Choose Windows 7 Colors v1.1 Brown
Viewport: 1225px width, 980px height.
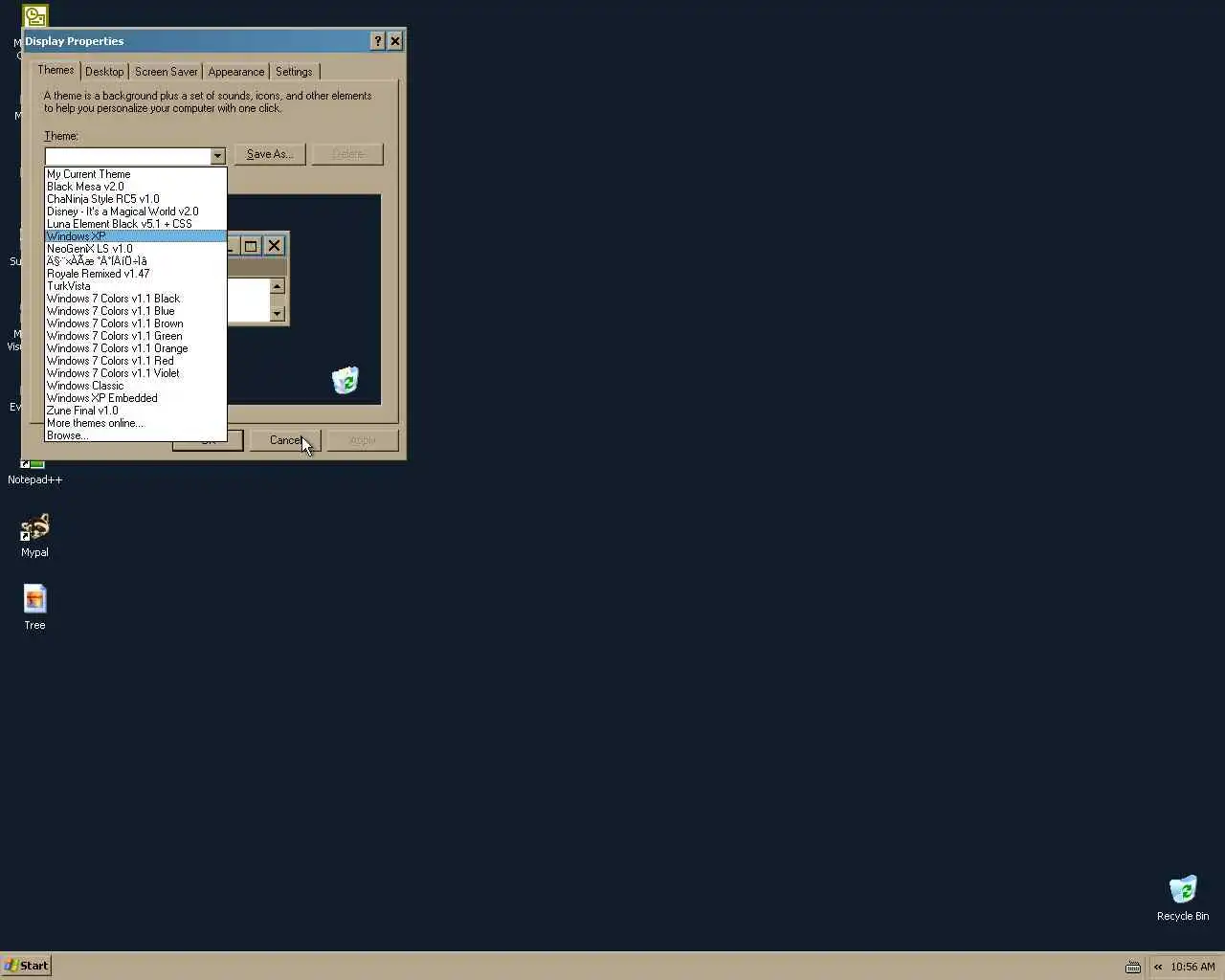(x=135, y=323)
